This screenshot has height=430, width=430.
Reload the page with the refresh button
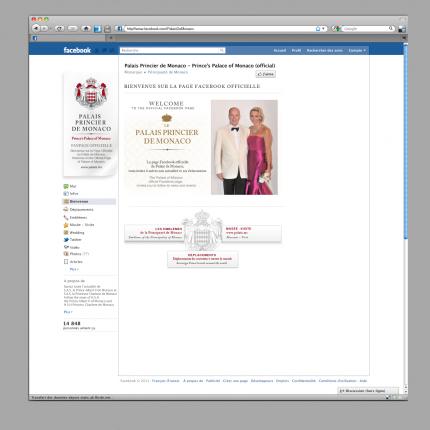click(60, 29)
